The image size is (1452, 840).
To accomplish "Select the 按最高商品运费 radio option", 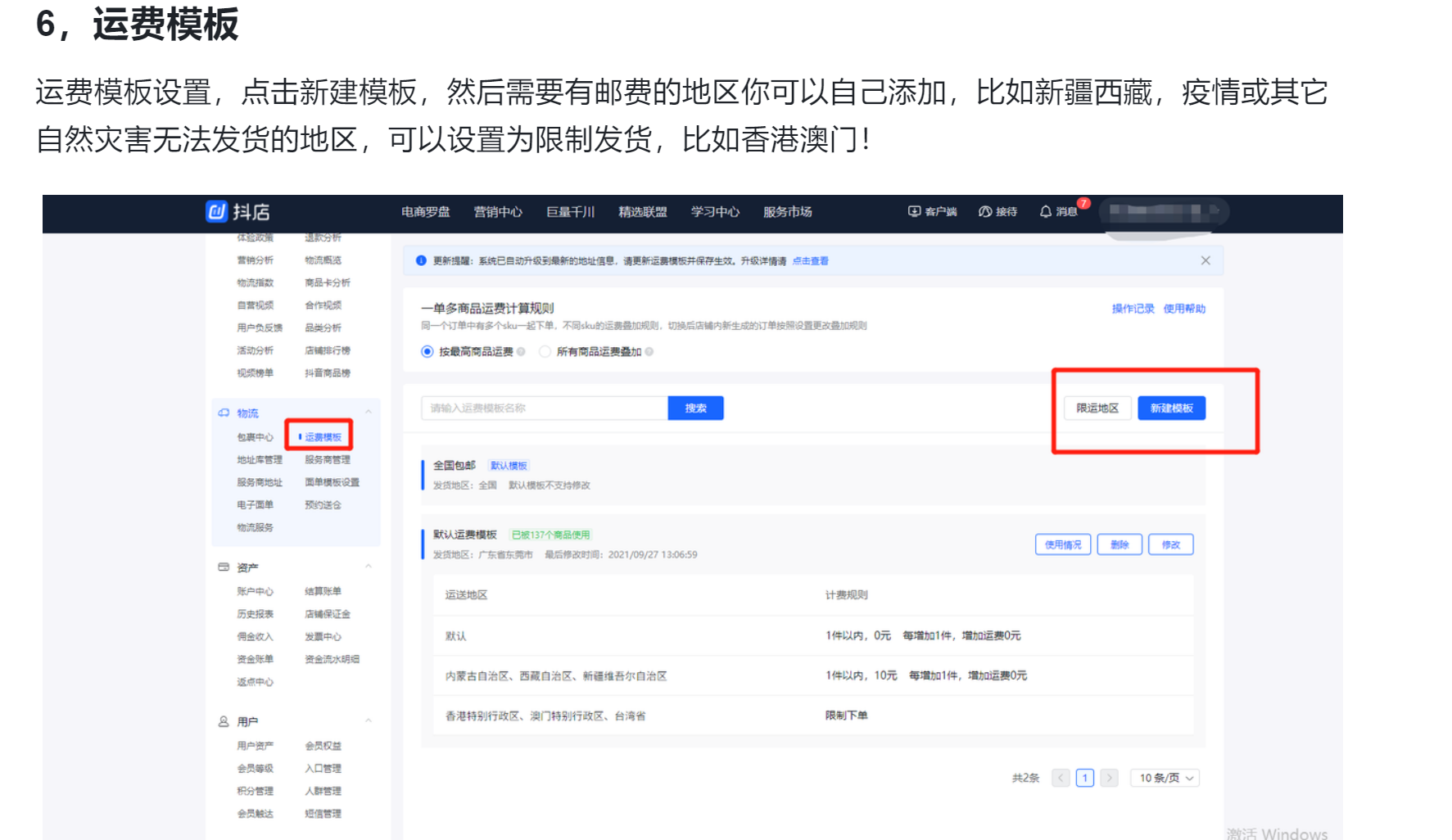I will click(x=427, y=352).
